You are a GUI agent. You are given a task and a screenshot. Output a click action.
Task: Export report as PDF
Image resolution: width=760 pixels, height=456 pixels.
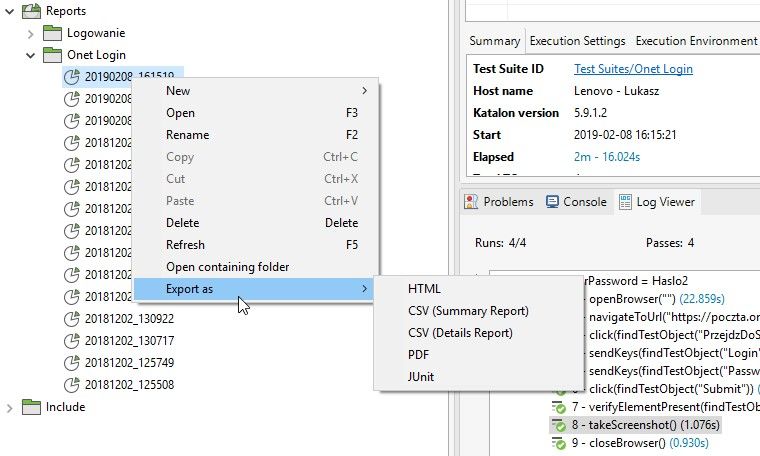(418, 355)
